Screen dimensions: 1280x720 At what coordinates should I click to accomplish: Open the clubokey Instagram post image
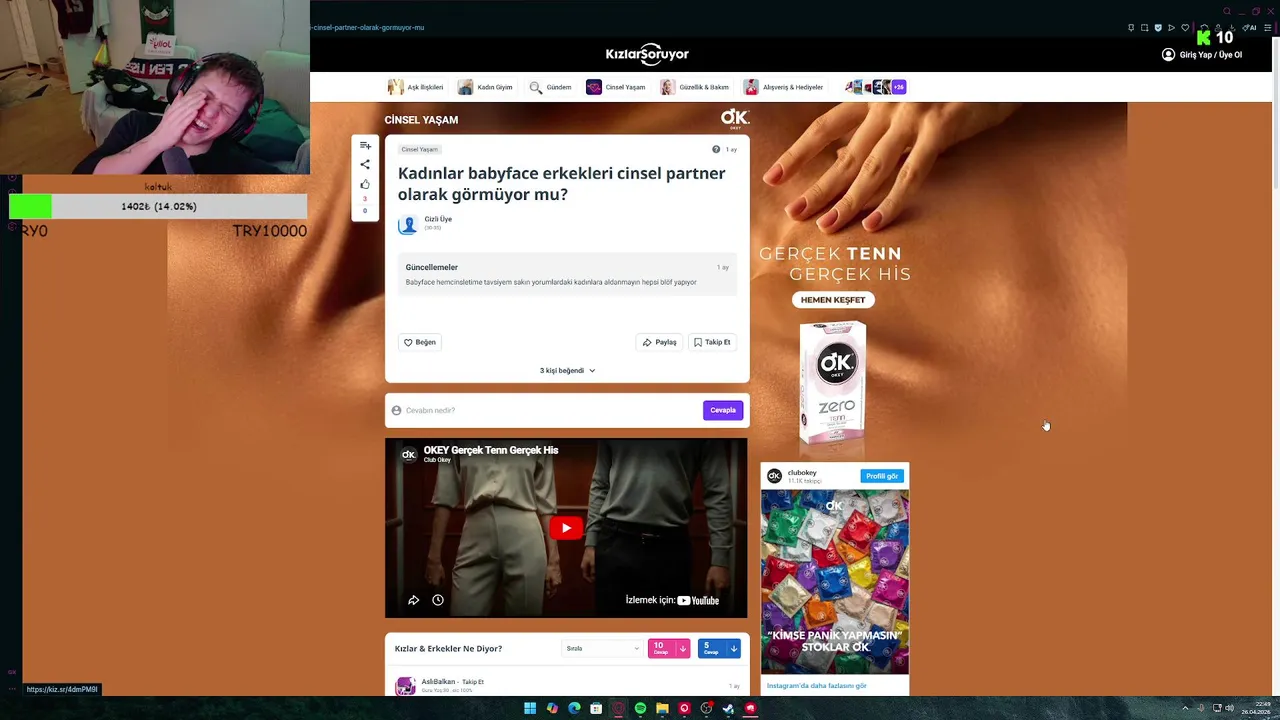[835, 582]
